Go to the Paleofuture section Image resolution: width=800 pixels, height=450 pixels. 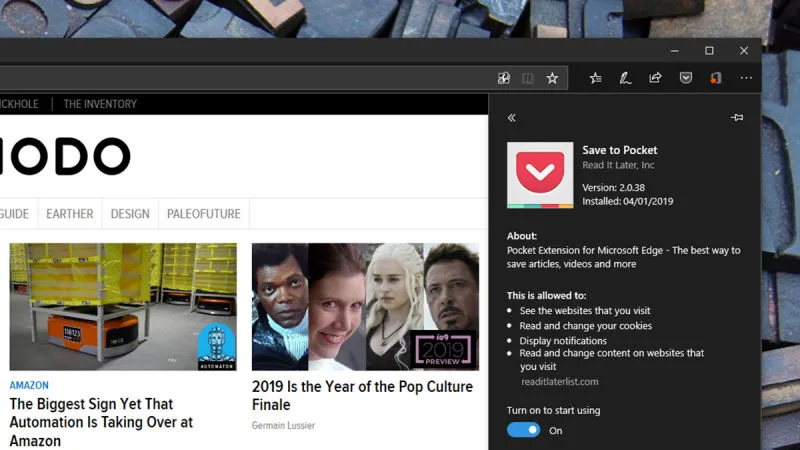click(x=203, y=214)
